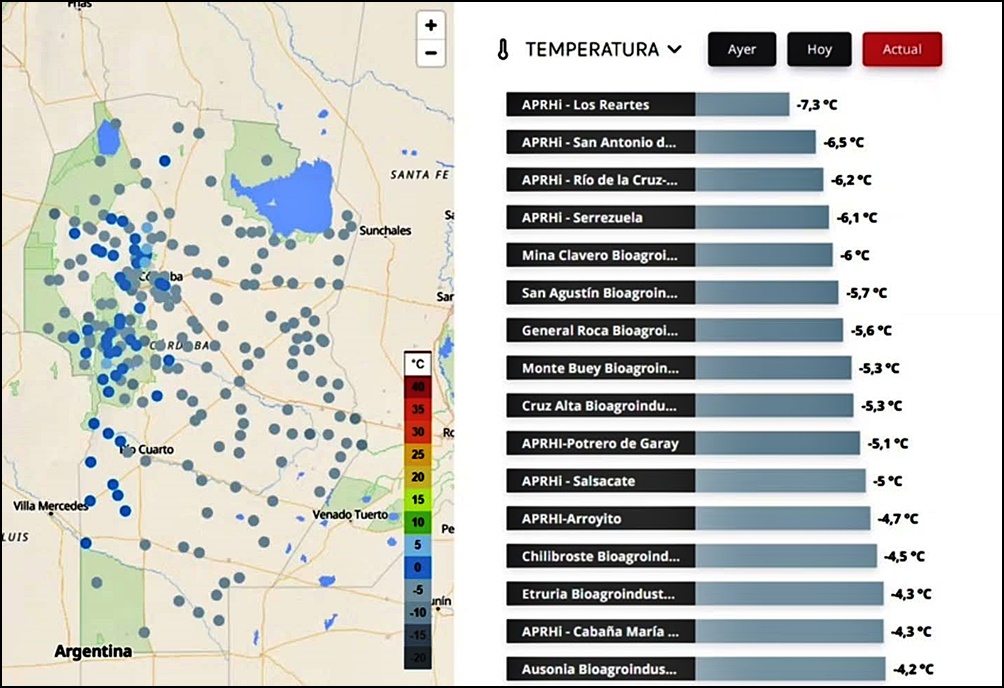Click the -5,6 °C reading
The height and width of the screenshot is (688, 1004).
(x=871, y=331)
